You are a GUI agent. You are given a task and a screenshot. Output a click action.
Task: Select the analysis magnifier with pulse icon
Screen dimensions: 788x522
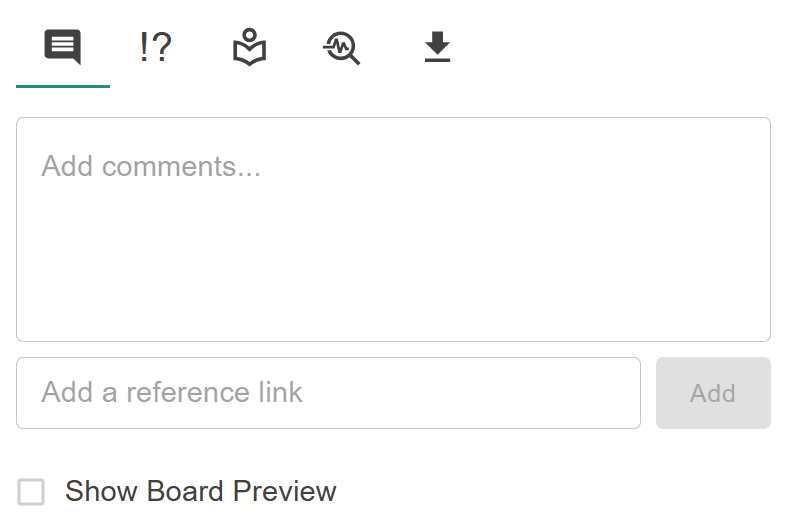[342, 47]
